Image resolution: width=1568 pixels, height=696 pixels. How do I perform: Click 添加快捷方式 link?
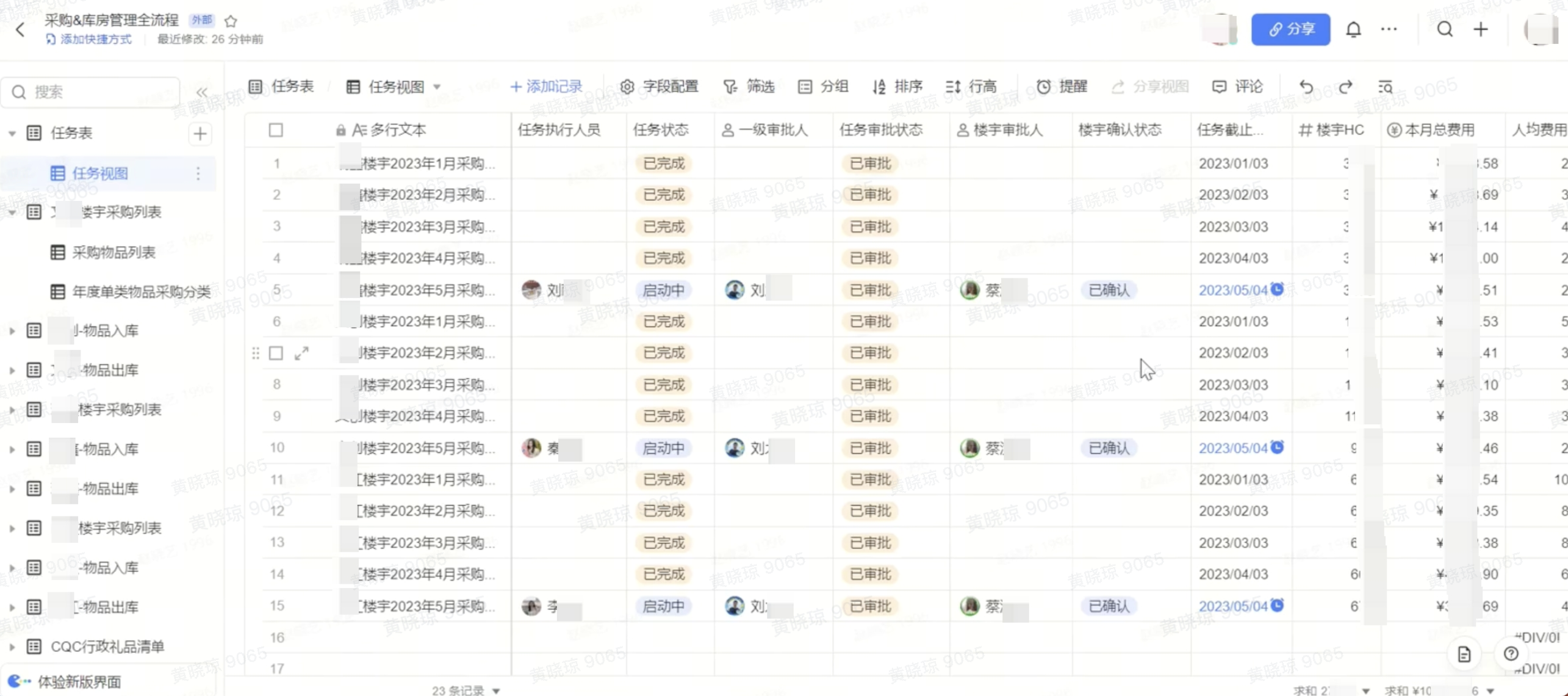pos(95,39)
